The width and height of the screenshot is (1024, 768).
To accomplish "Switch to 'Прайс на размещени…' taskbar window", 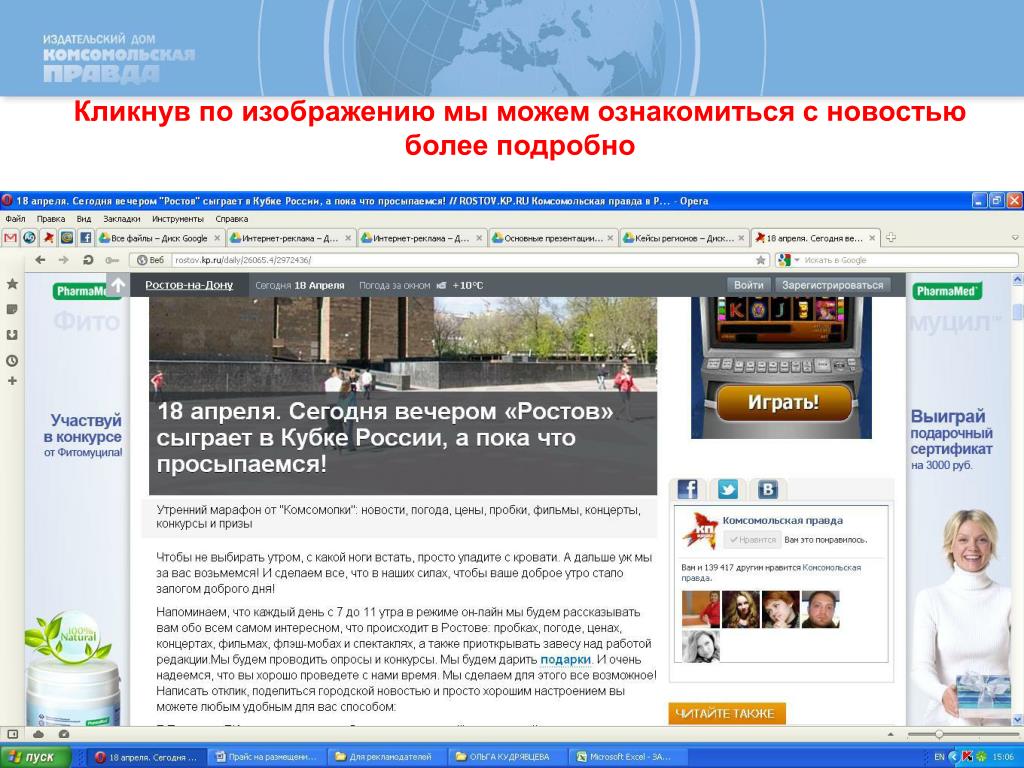I will click(x=267, y=757).
